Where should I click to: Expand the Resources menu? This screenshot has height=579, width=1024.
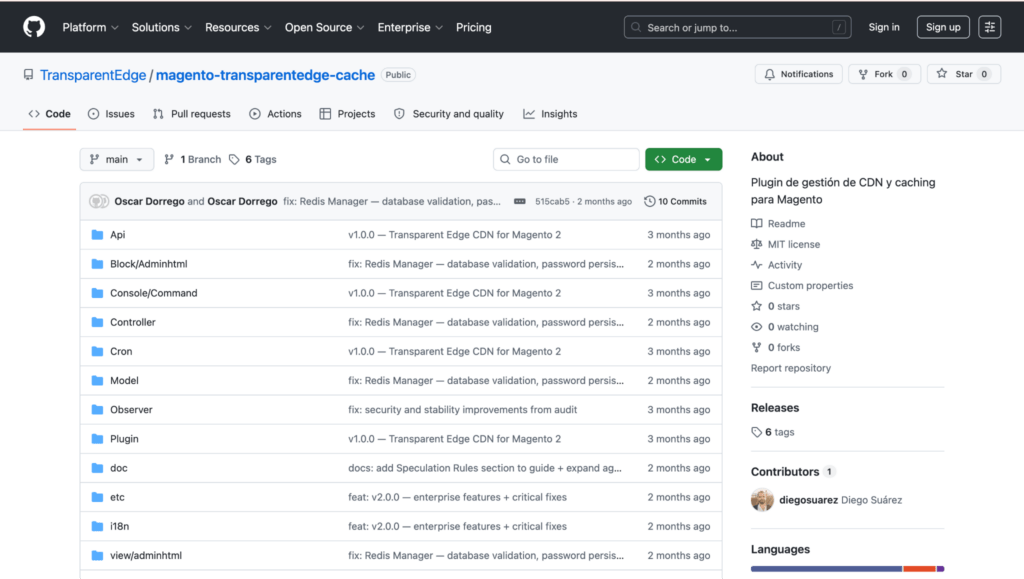(238, 27)
